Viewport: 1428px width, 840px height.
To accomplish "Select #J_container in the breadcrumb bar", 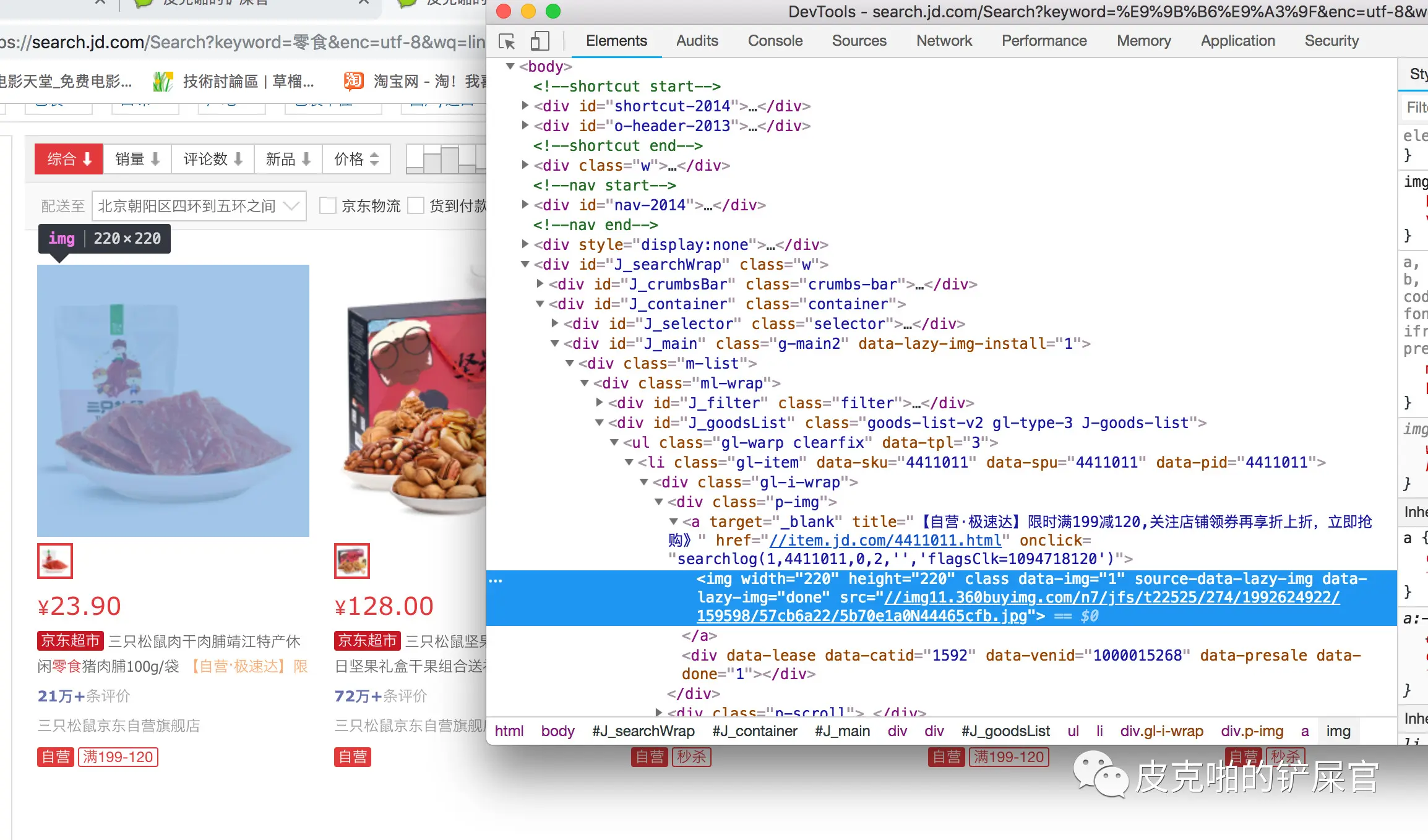I will (x=754, y=731).
